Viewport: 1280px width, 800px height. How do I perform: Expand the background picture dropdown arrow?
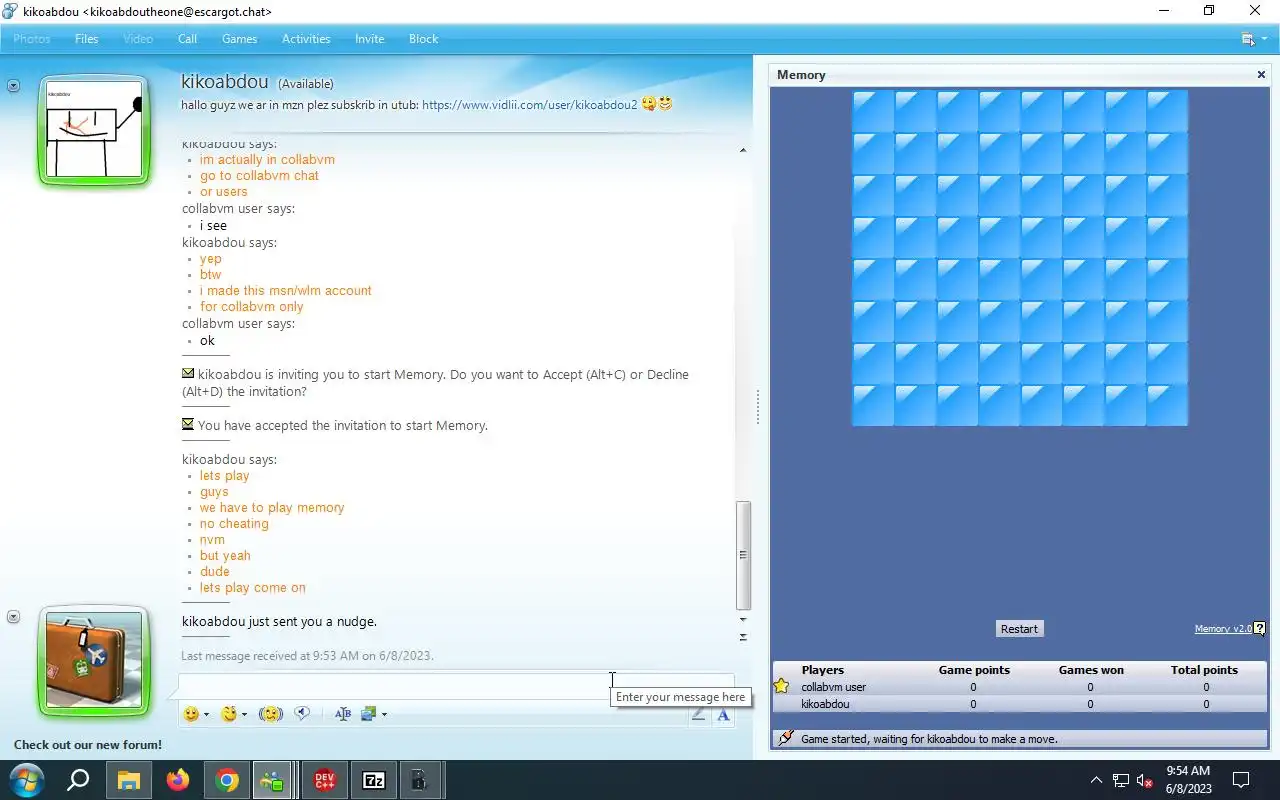384,715
